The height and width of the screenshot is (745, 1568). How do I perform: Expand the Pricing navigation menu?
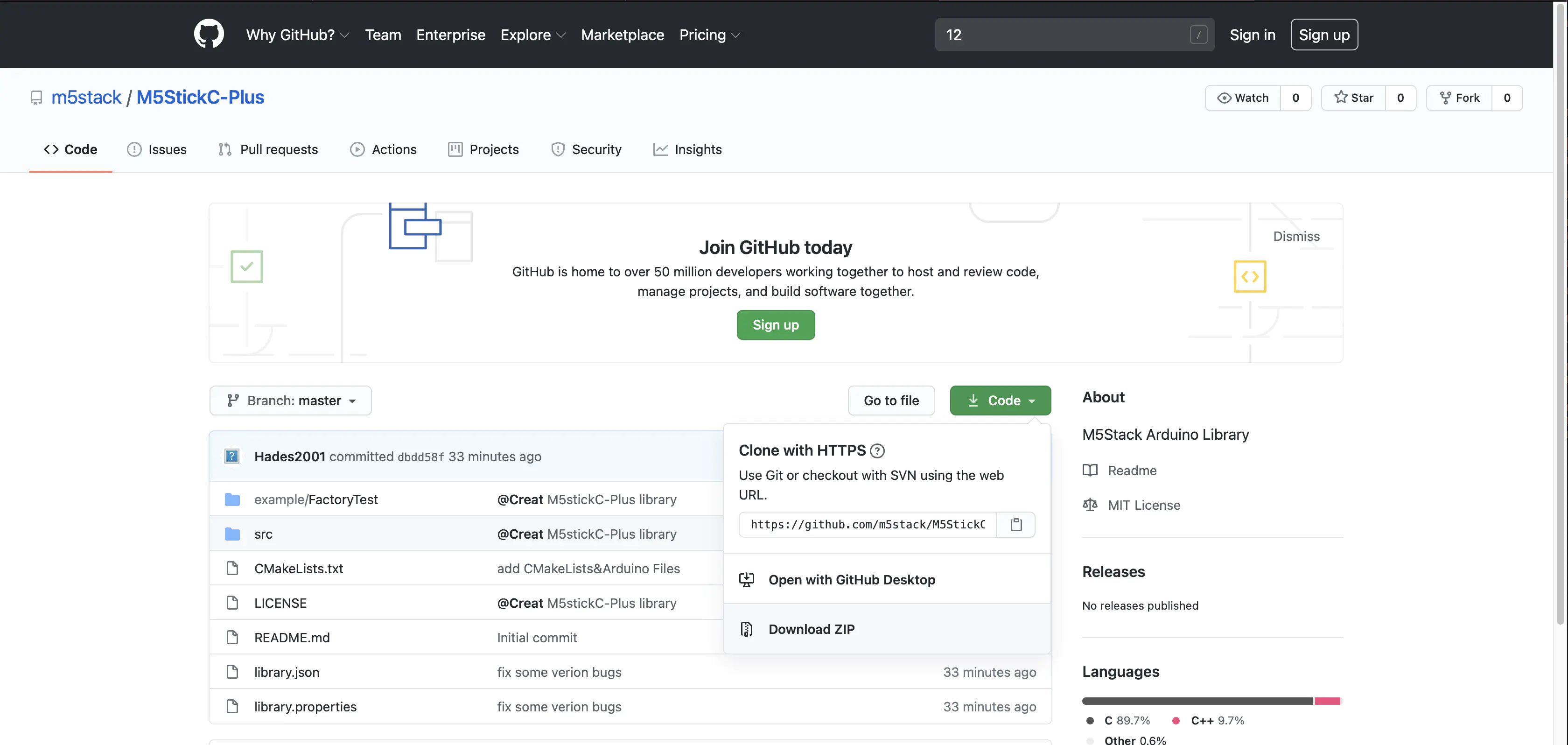click(710, 35)
